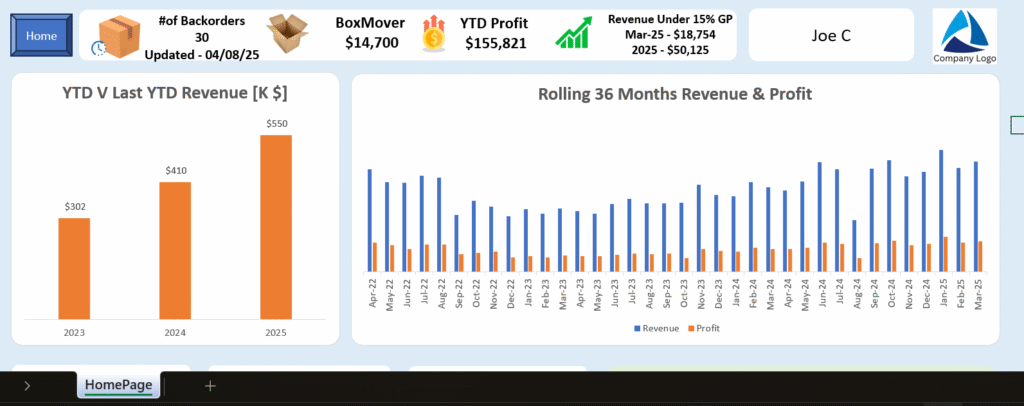
Task: Click the YTD Profit coin icon
Action: point(435,35)
